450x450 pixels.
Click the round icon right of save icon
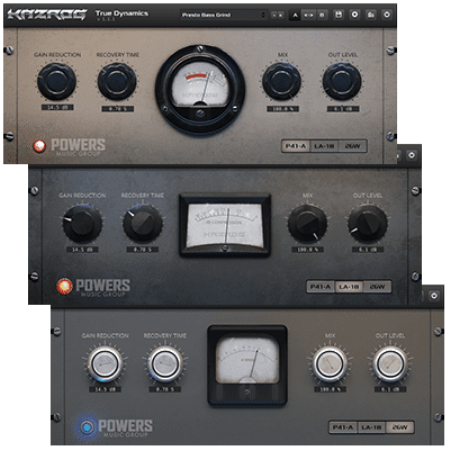click(x=355, y=15)
